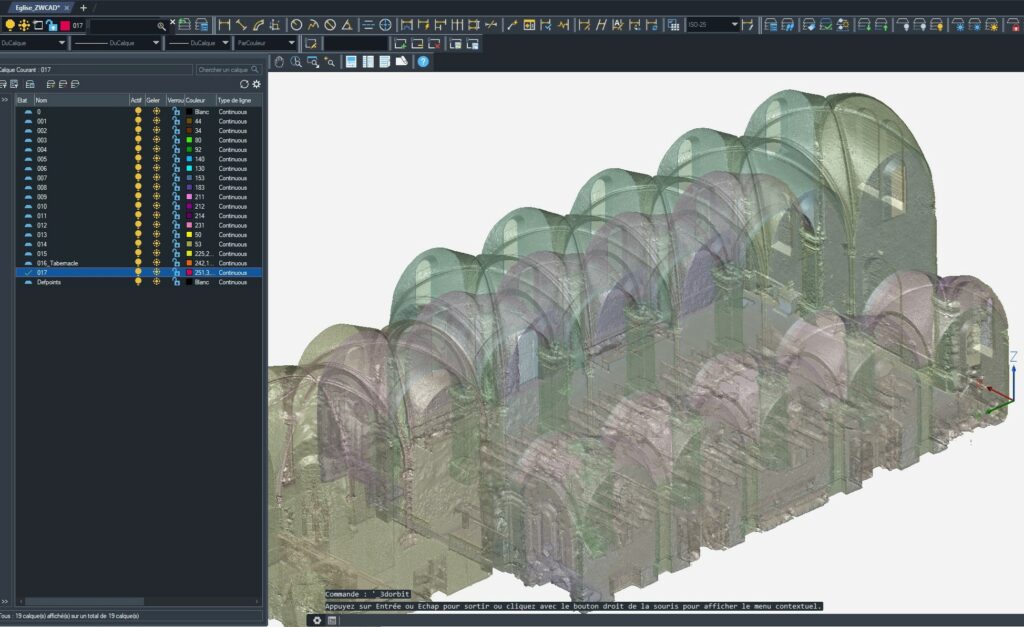Click the Actif column header

coord(136,100)
